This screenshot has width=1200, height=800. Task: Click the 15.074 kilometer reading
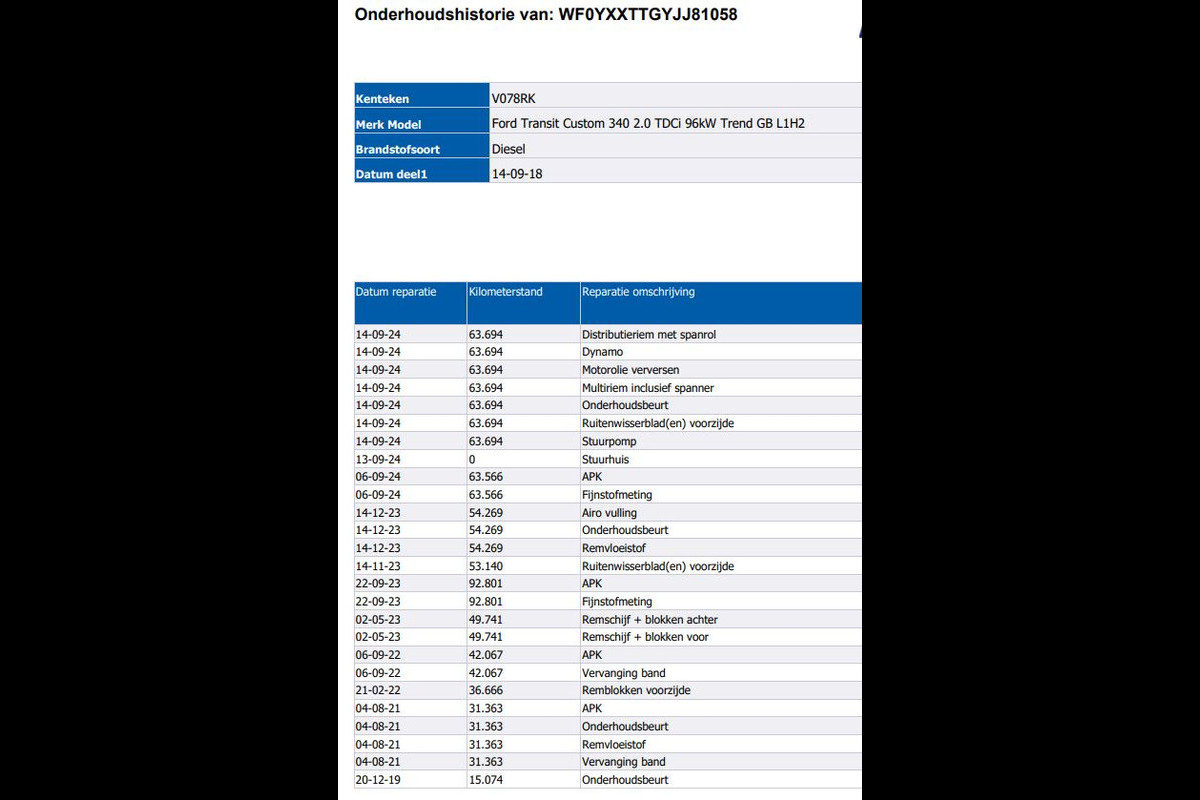pyautogui.click(x=485, y=780)
